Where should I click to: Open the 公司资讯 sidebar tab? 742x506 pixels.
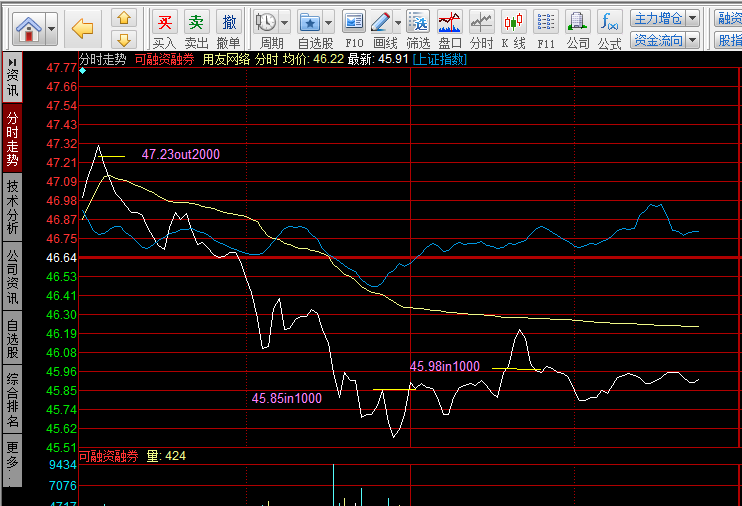pos(12,276)
